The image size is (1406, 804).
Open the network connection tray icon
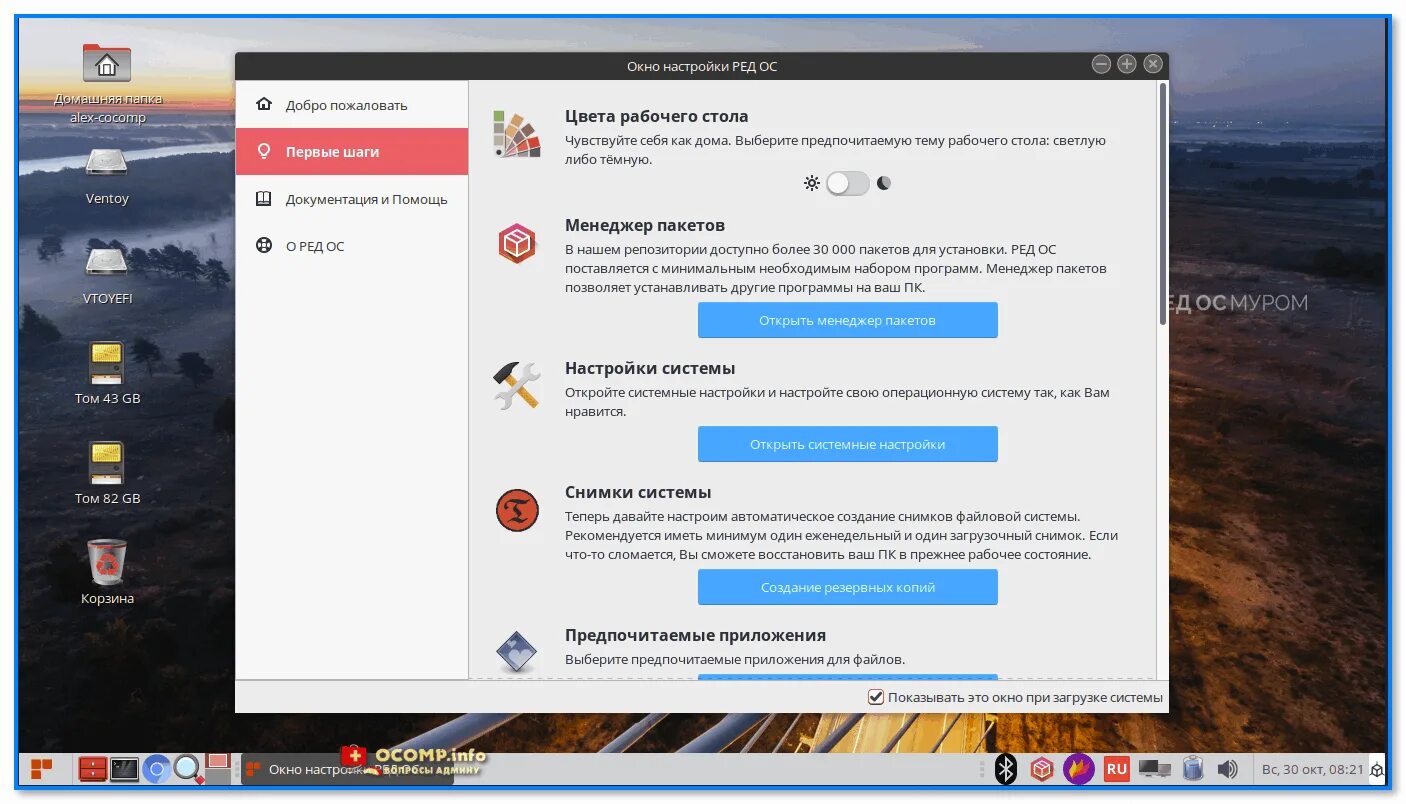tap(1155, 769)
